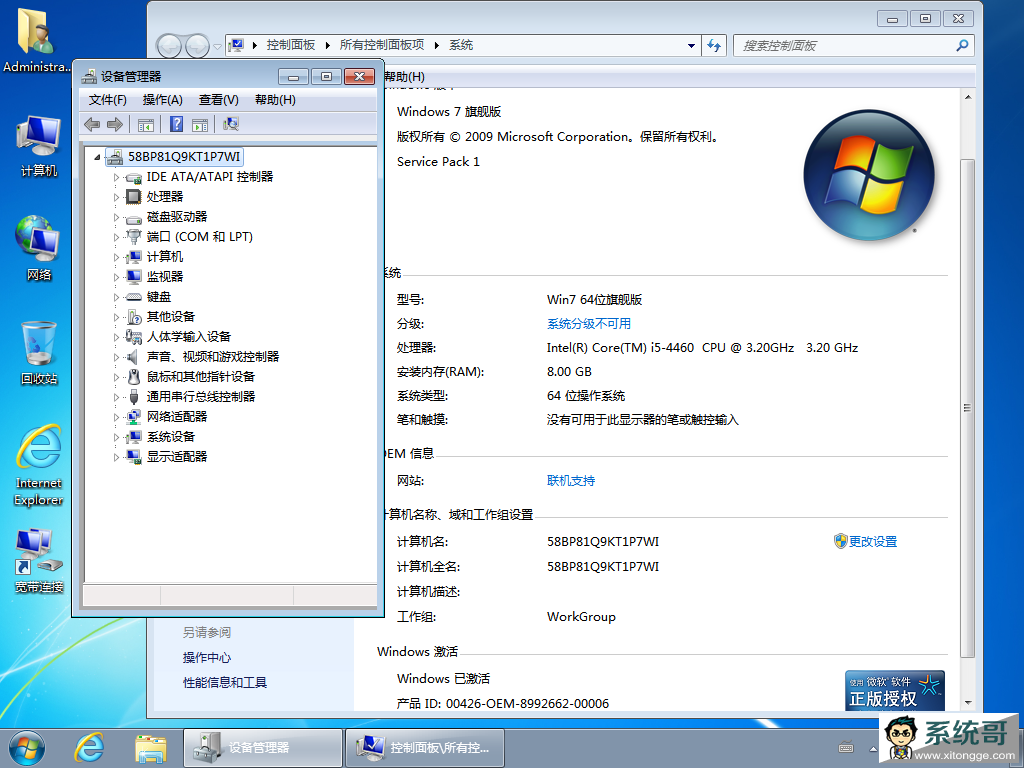
Task: Open the 查看(V) menu in Device Manager
Action: [218, 100]
